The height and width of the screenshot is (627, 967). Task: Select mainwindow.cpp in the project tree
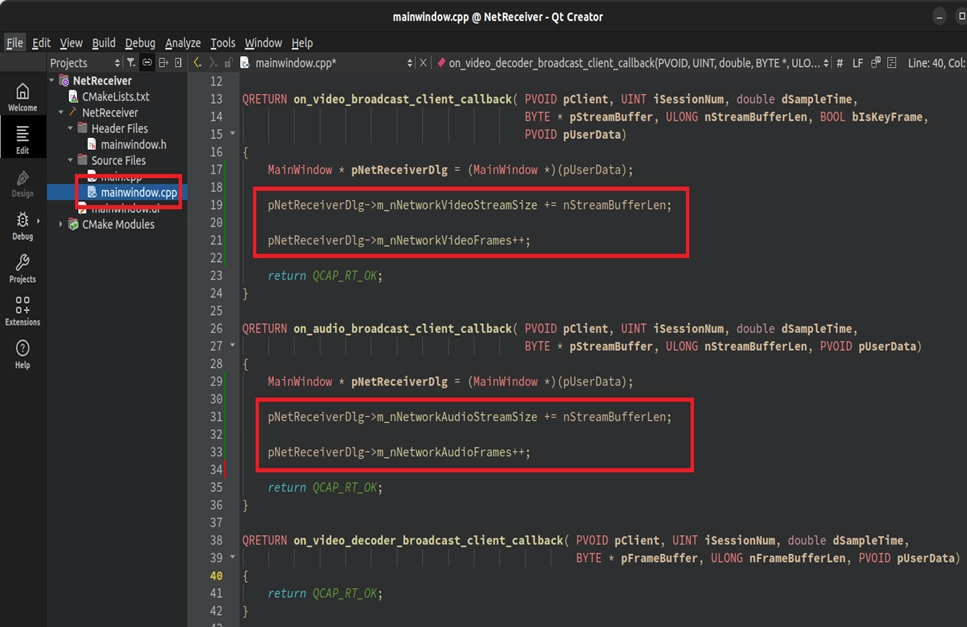pos(139,192)
